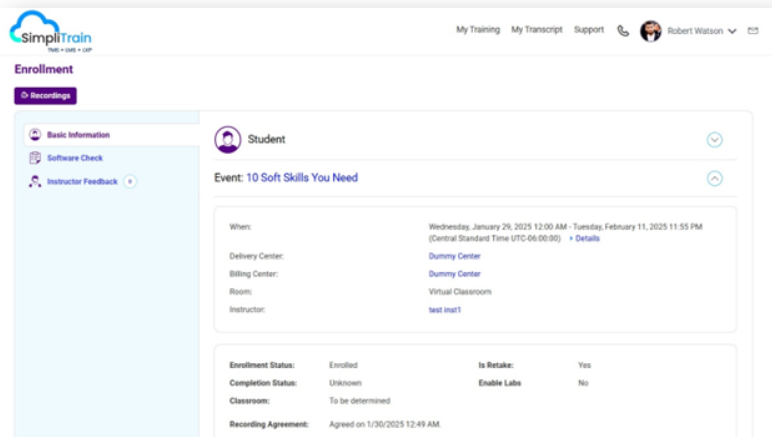772x437 pixels.
Task: Expand the Student section chevron
Action: coord(714,140)
